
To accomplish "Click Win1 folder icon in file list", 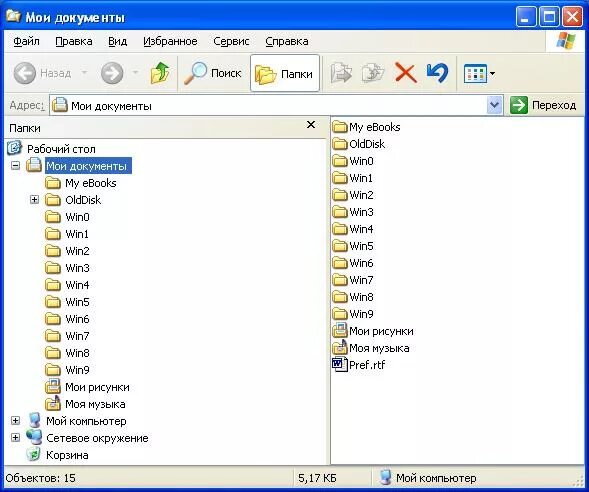I will [x=340, y=178].
